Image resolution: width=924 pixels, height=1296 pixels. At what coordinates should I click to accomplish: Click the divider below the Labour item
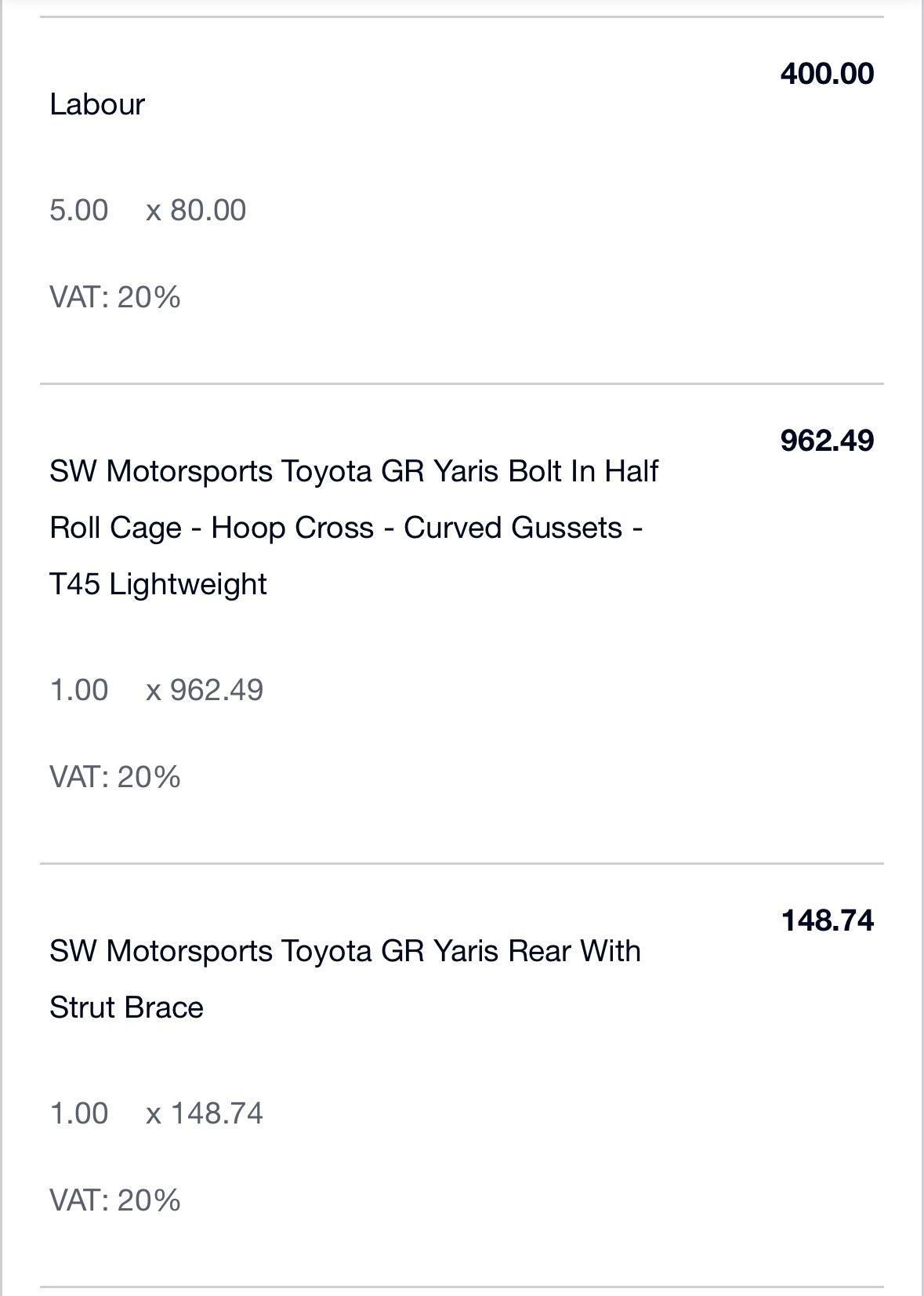click(462, 383)
